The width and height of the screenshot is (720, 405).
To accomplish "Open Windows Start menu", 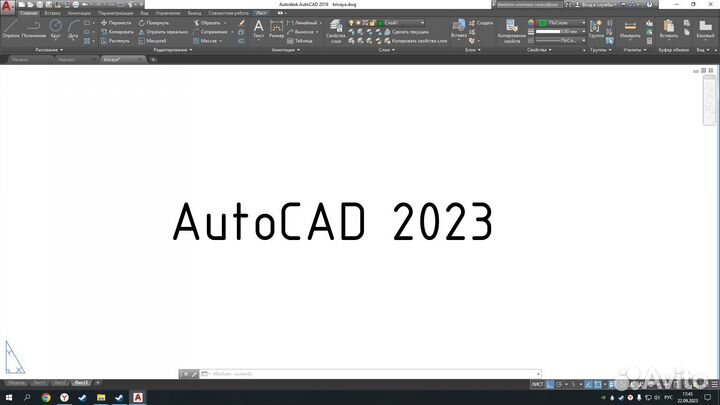I will click(x=9, y=397).
